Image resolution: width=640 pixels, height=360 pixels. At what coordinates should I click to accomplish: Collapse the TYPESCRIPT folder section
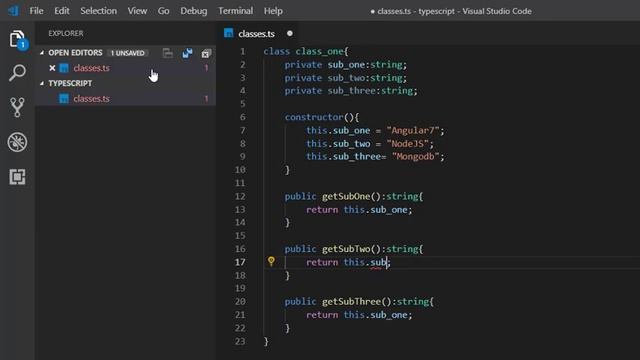42,83
